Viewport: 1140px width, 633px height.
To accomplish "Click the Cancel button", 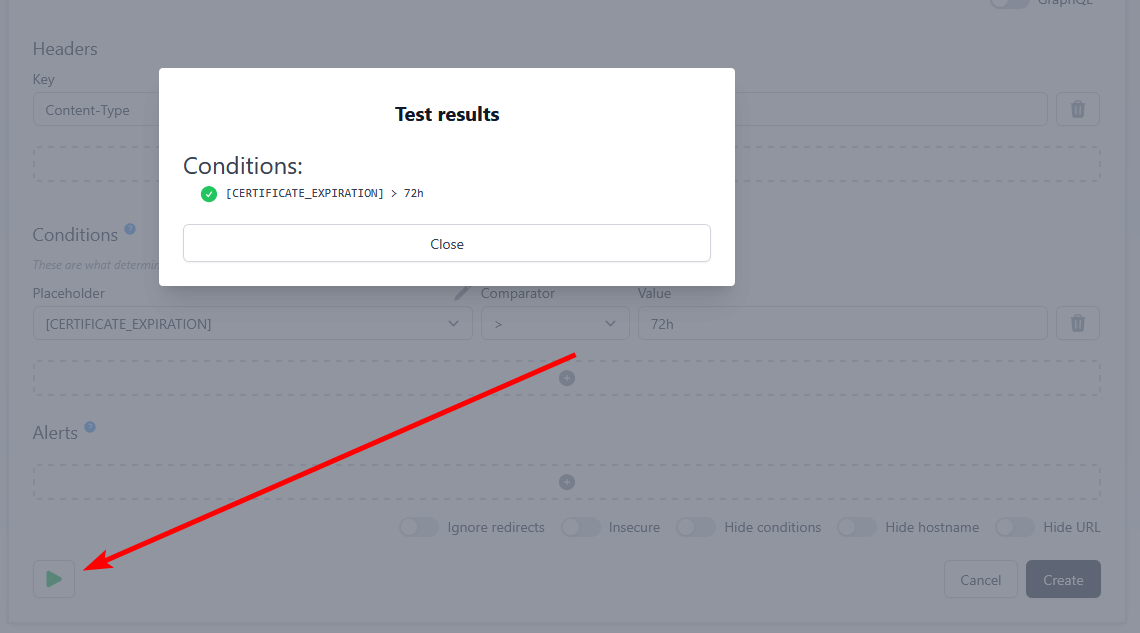I will point(980,580).
